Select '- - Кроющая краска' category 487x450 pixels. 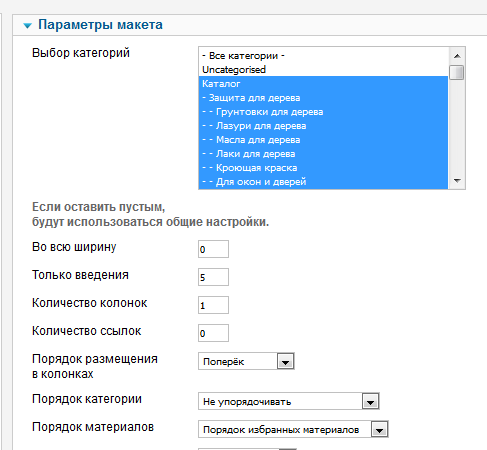[x=323, y=168]
